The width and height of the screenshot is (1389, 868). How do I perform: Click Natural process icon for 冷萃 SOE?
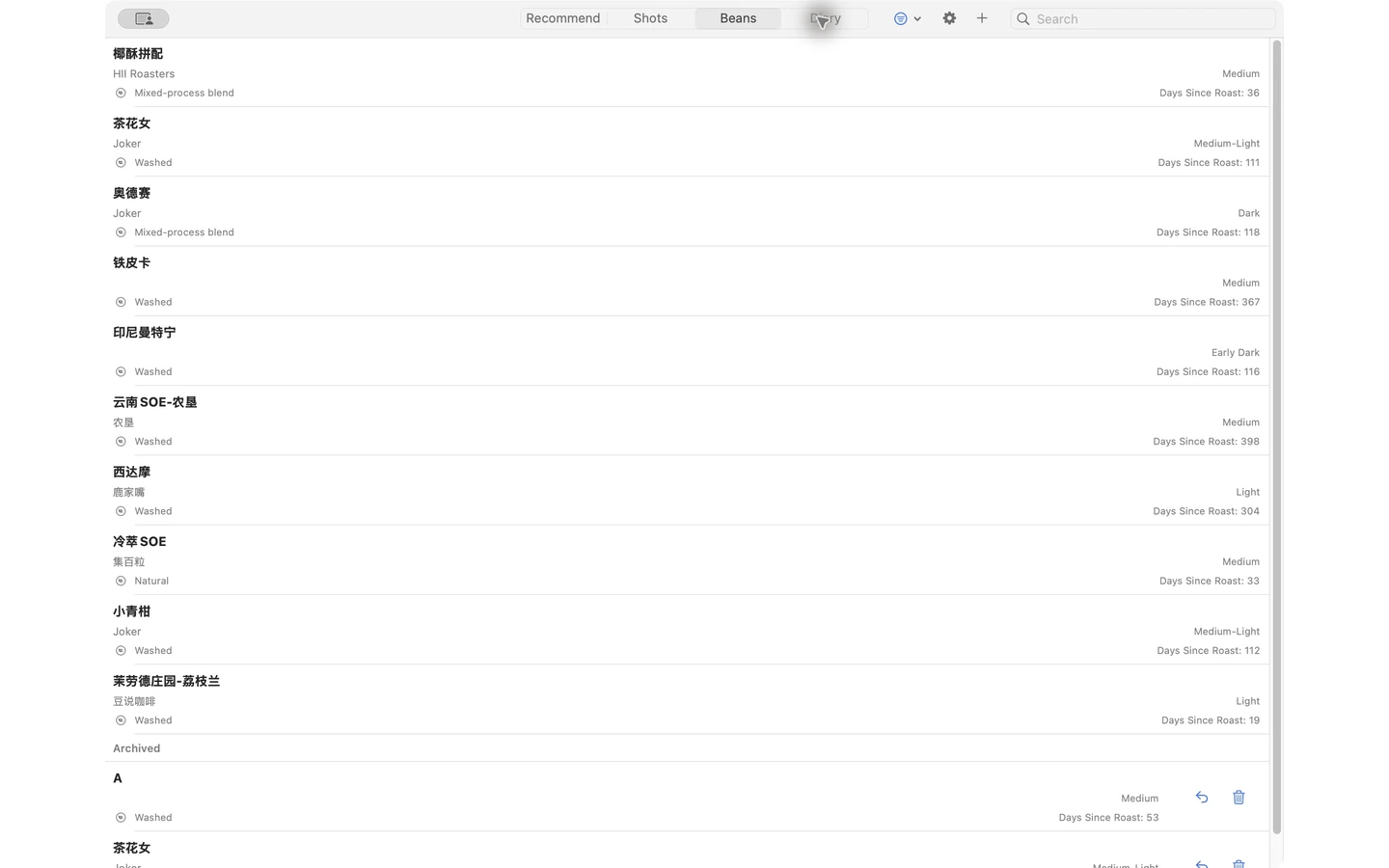[121, 581]
